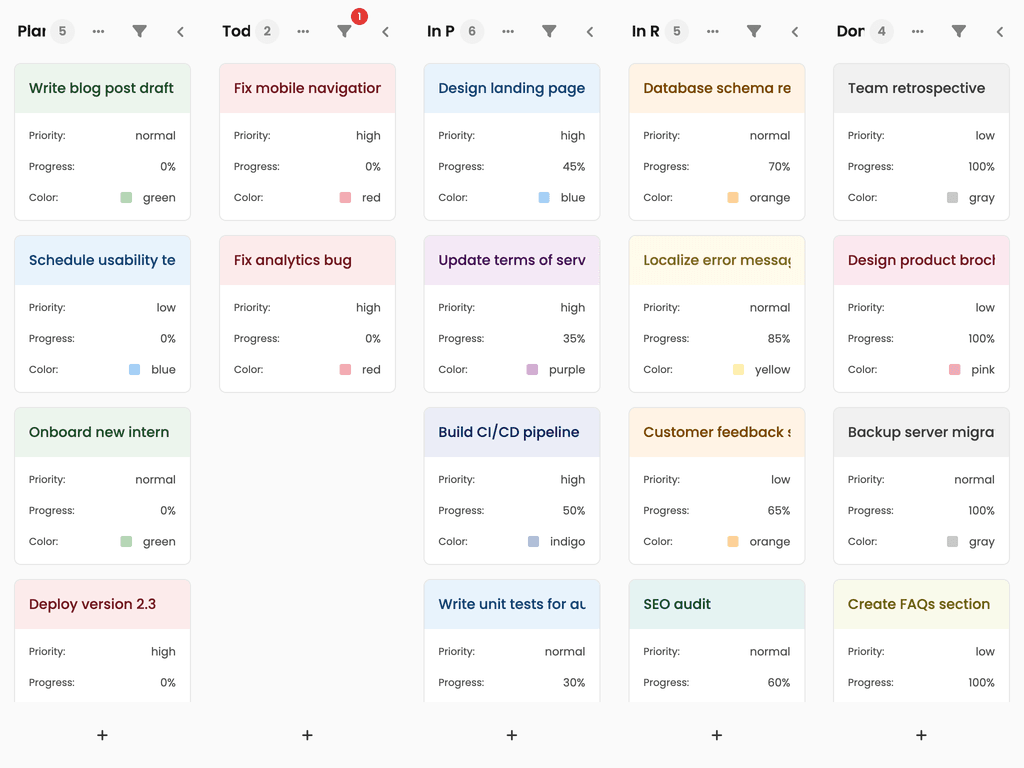Image resolution: width=1024 pixels, height=768 pixels.
Task: Collapse the Tod column
Action: (x=385, y=31)
